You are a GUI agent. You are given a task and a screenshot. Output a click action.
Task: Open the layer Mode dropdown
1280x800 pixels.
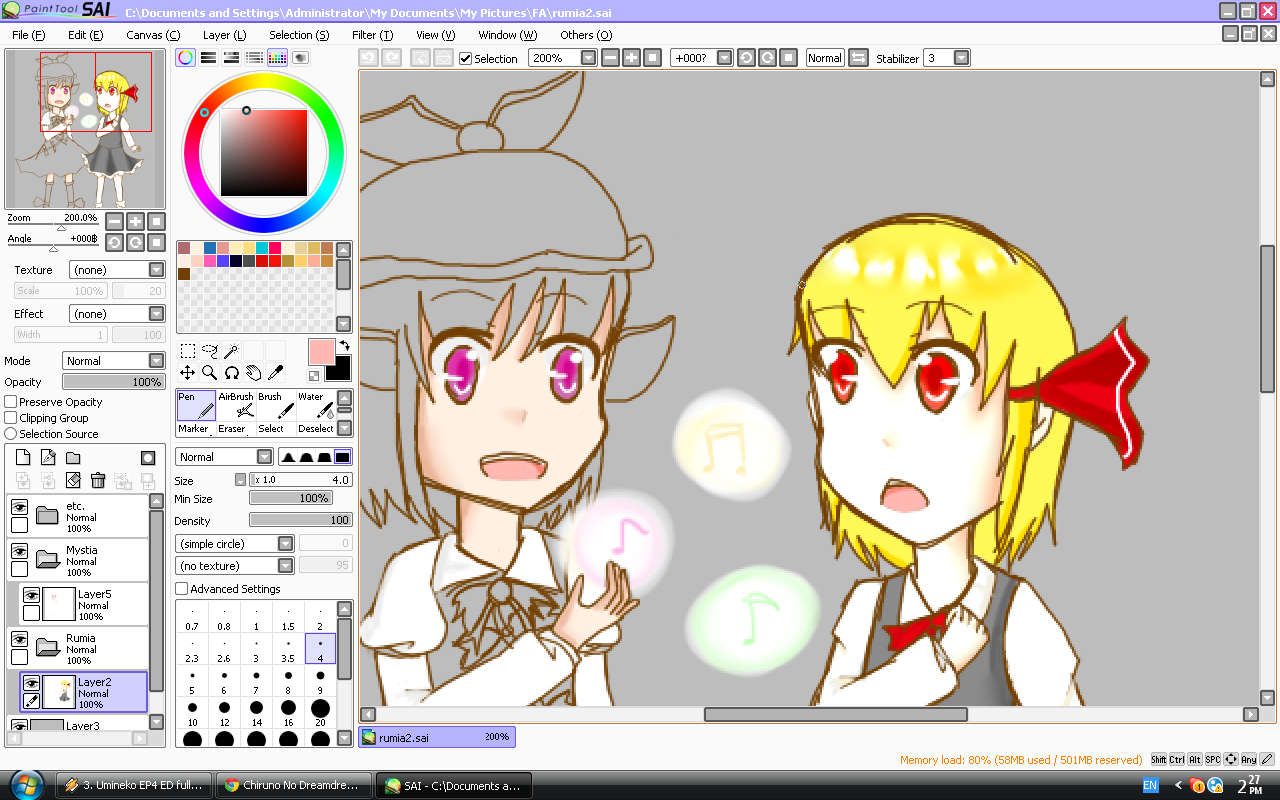113,361
